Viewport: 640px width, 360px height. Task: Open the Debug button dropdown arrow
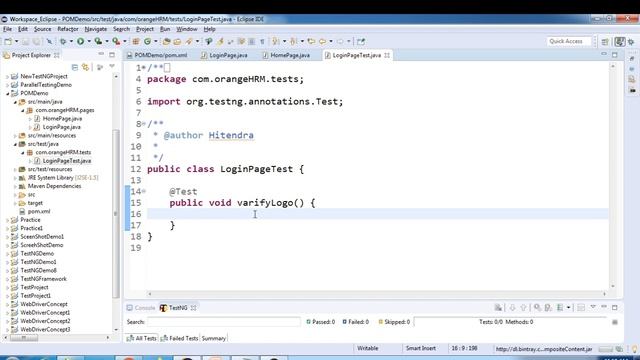tap(71, 41)
